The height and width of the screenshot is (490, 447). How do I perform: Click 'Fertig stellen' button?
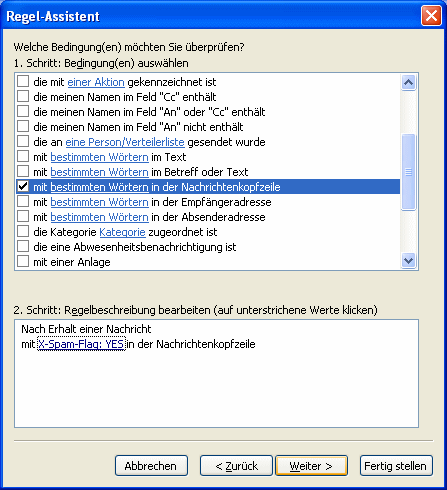point(396,466)
